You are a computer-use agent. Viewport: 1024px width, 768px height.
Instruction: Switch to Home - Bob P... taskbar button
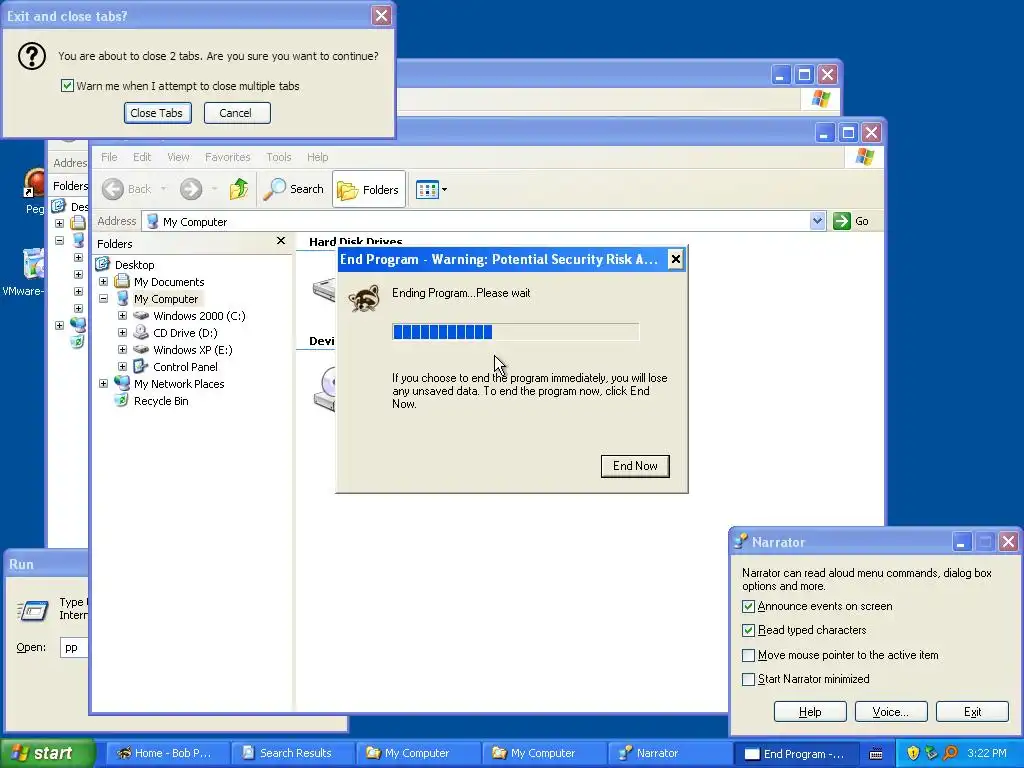click(167, 753)
